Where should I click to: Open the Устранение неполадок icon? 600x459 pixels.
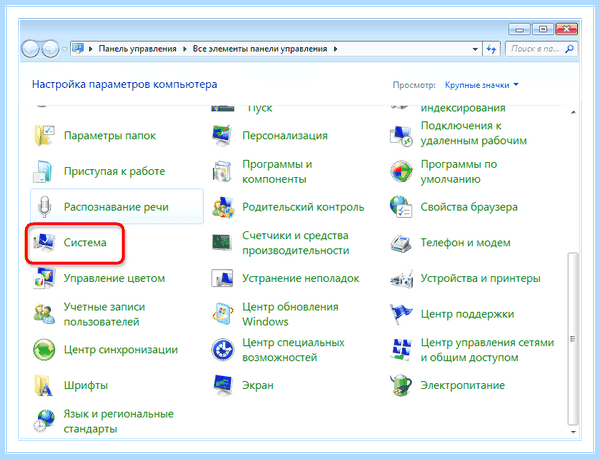coord(222,278)
